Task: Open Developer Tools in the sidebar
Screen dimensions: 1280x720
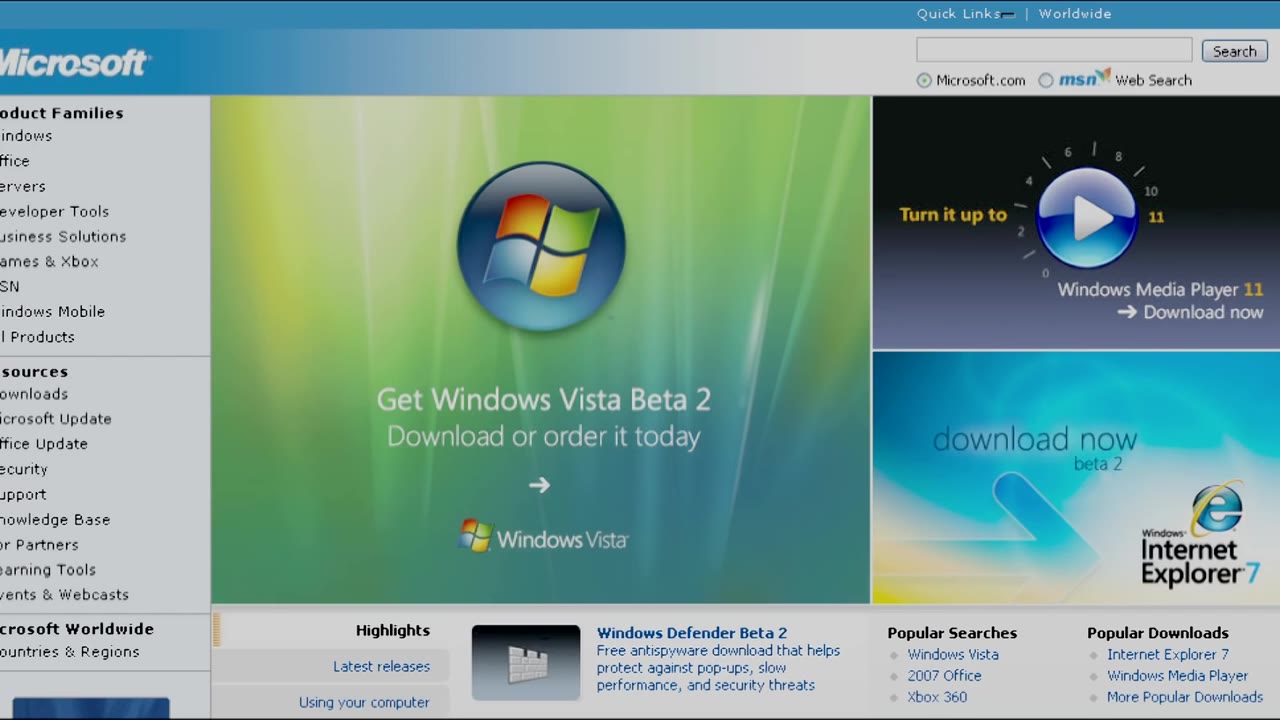Action: (55, 211)
